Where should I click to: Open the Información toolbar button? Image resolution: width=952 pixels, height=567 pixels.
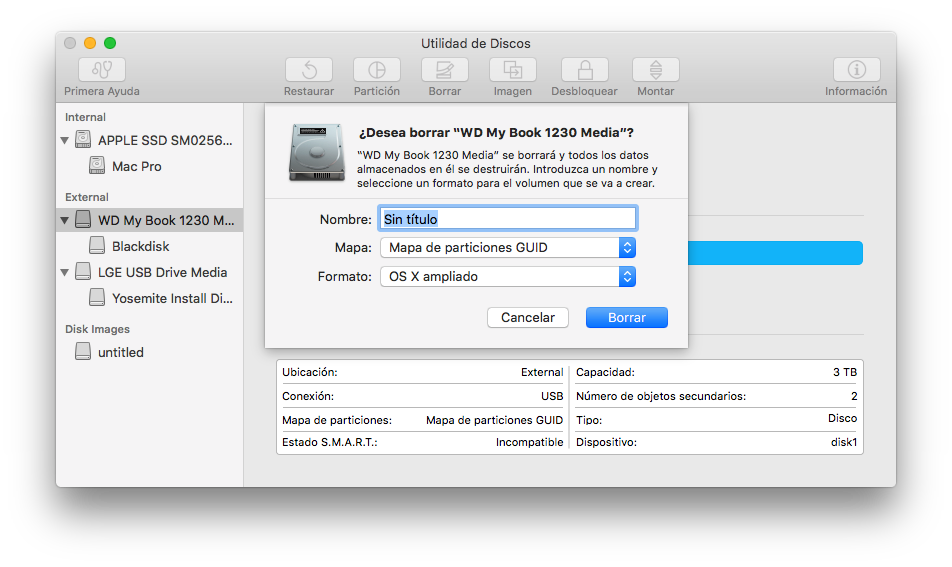coord(857,70)
